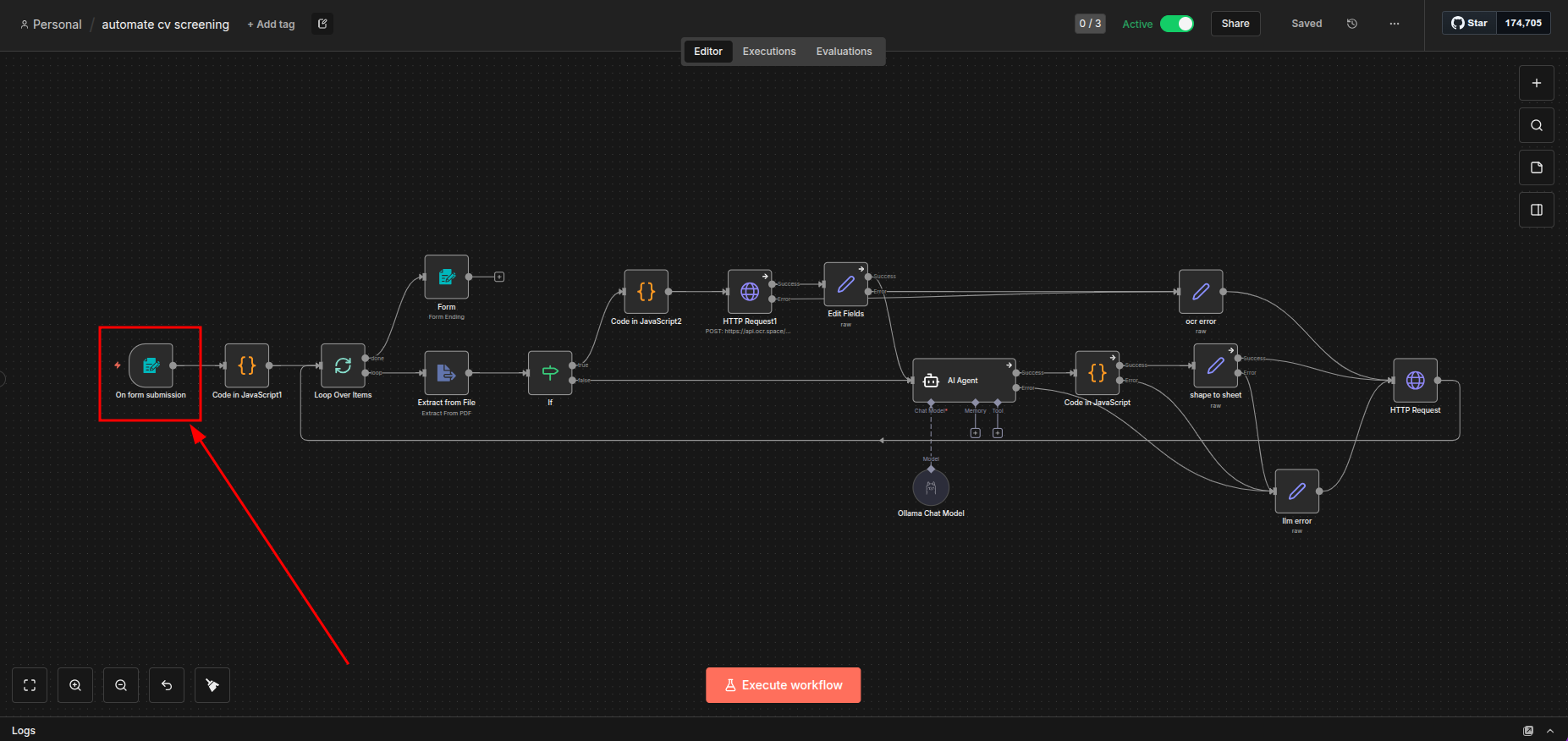Click the Add tag field
Image resolution: width=1568 pixels, height=741 pixels.
pos(272,25)
